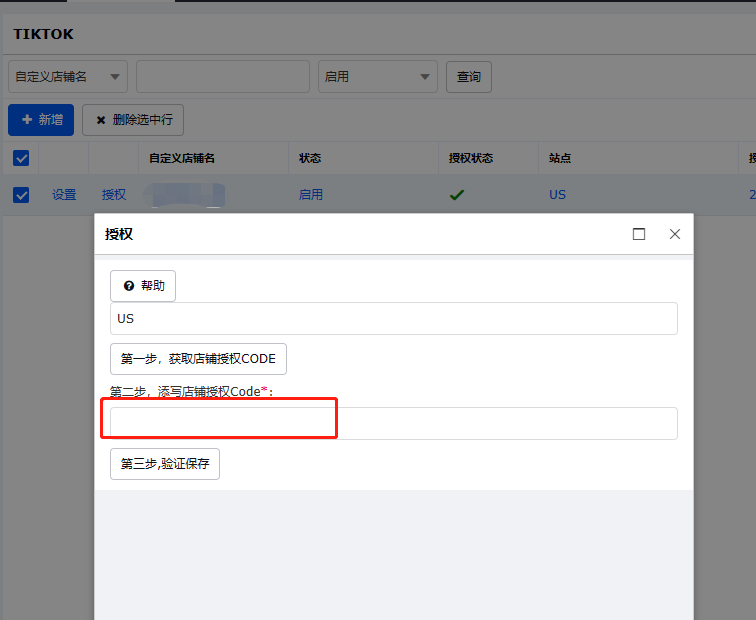Open the 启用 status dropdown
Viewport: 756px width, 620px height.
pos(378,76)
